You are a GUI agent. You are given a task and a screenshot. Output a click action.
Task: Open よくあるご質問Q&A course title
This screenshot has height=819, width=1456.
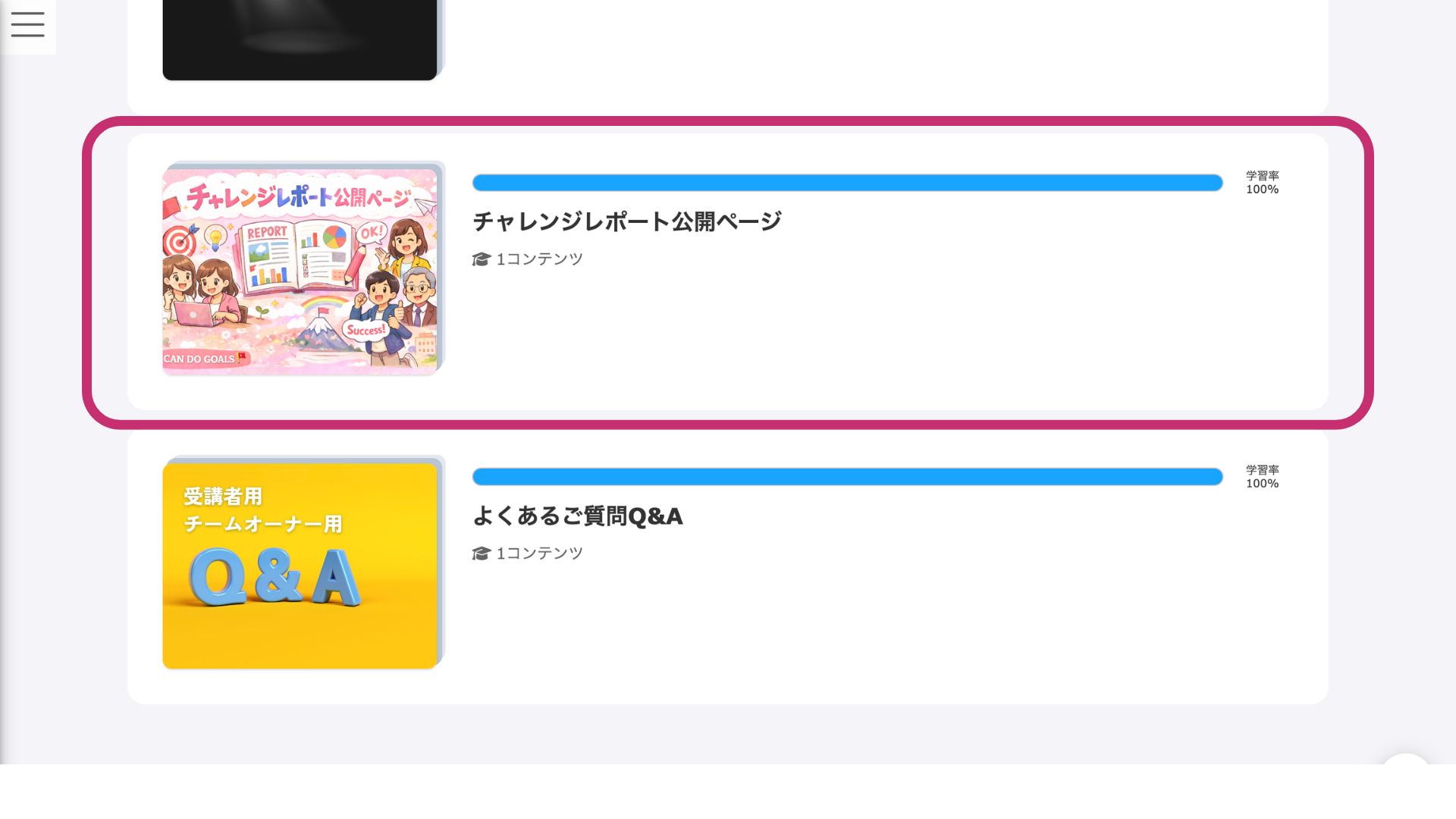[x=577, y=516]
